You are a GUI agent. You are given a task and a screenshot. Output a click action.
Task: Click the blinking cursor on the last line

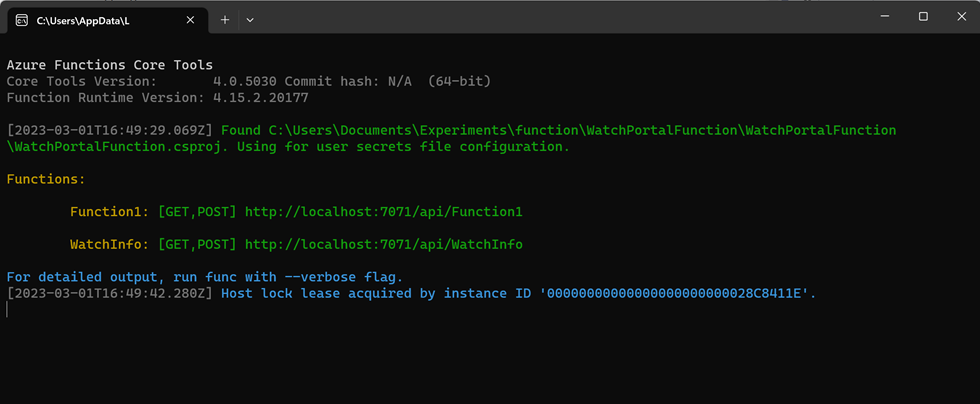(x=8, y=309)
